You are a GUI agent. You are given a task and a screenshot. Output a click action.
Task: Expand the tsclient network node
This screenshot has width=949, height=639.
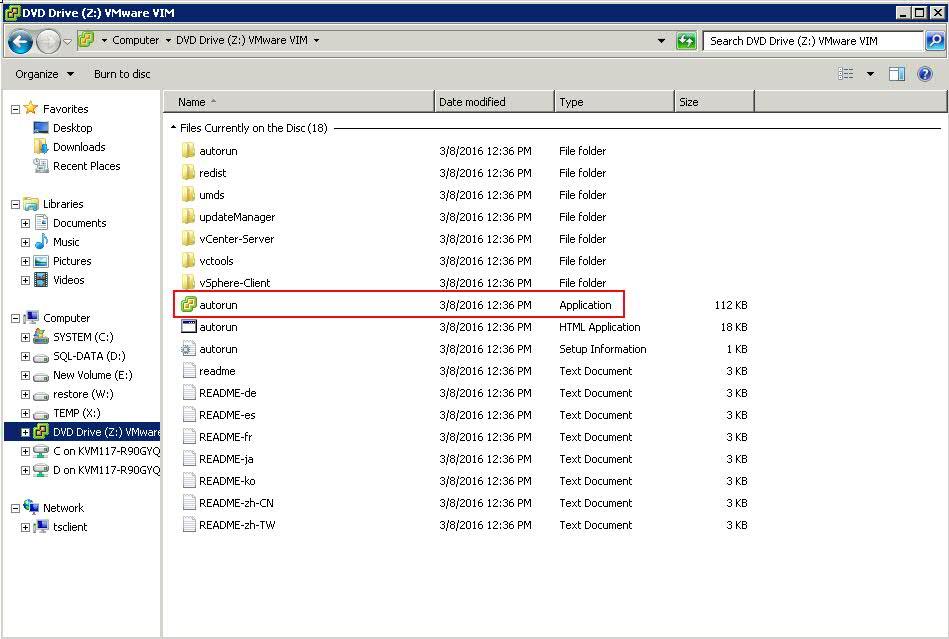[25, 527]
